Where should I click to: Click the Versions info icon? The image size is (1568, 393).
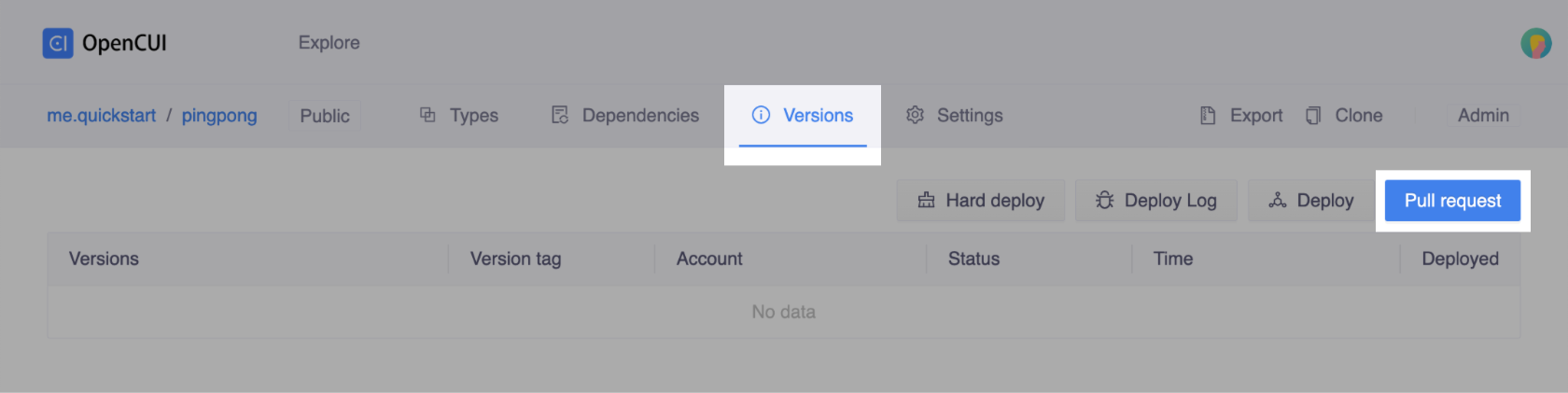tap(761, 115)
